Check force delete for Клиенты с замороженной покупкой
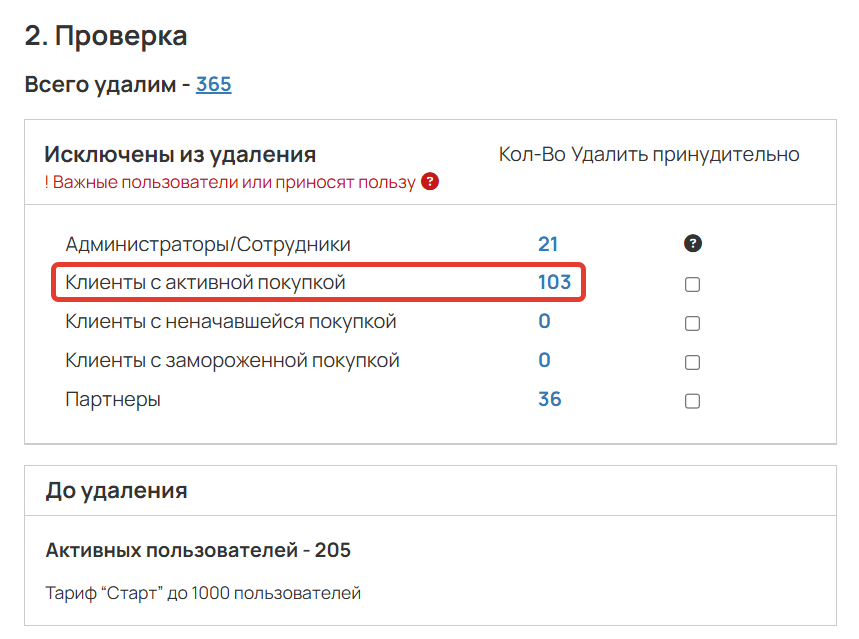 (690, 360)
